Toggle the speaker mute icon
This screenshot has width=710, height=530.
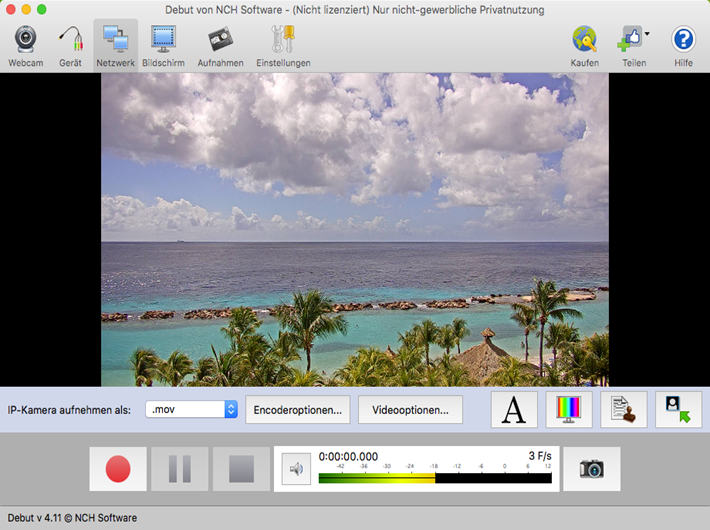[x=296, y=469]
